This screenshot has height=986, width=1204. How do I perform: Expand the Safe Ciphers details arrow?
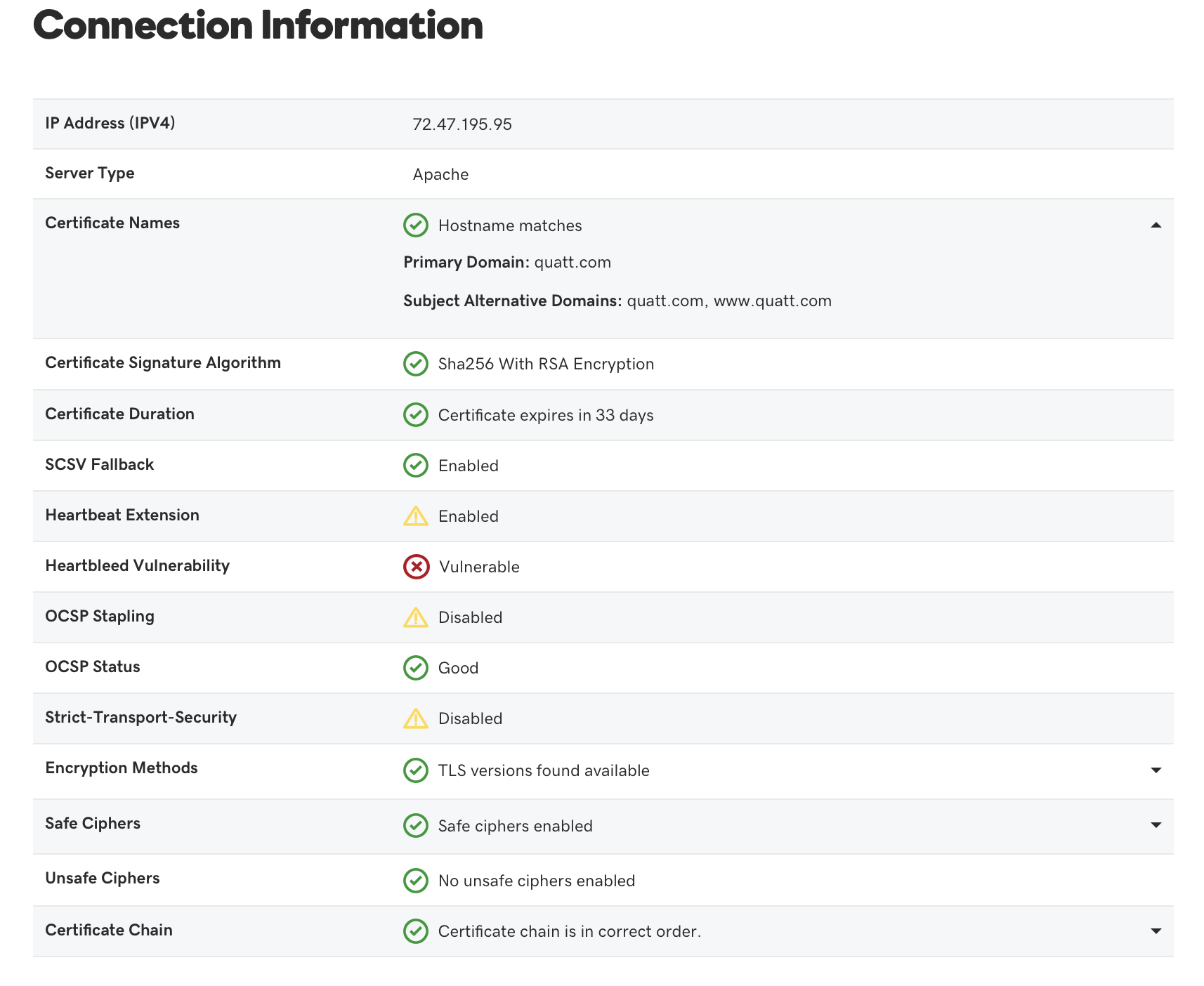point(1156,825)
